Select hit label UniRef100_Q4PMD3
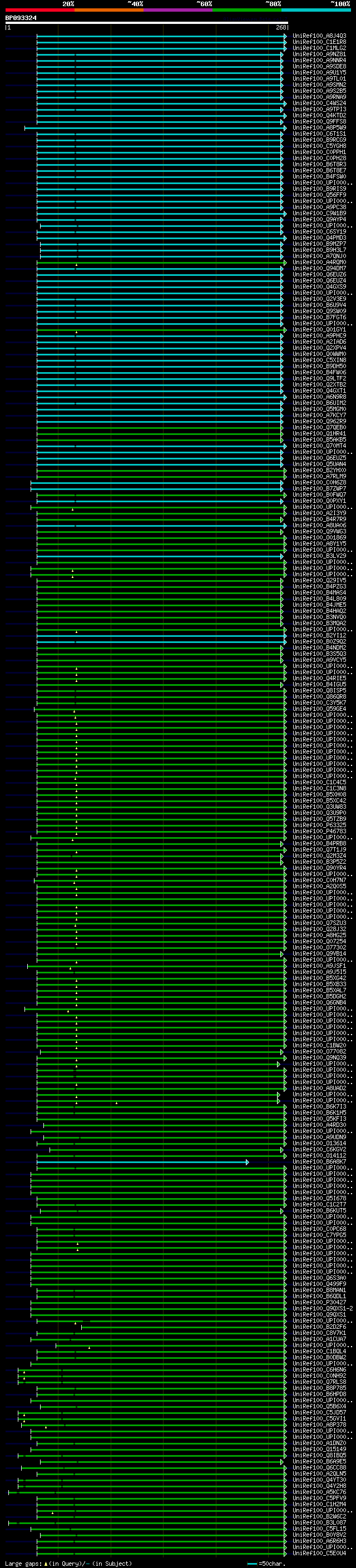Screen dimensions: 356x1568 coord(319,238)
